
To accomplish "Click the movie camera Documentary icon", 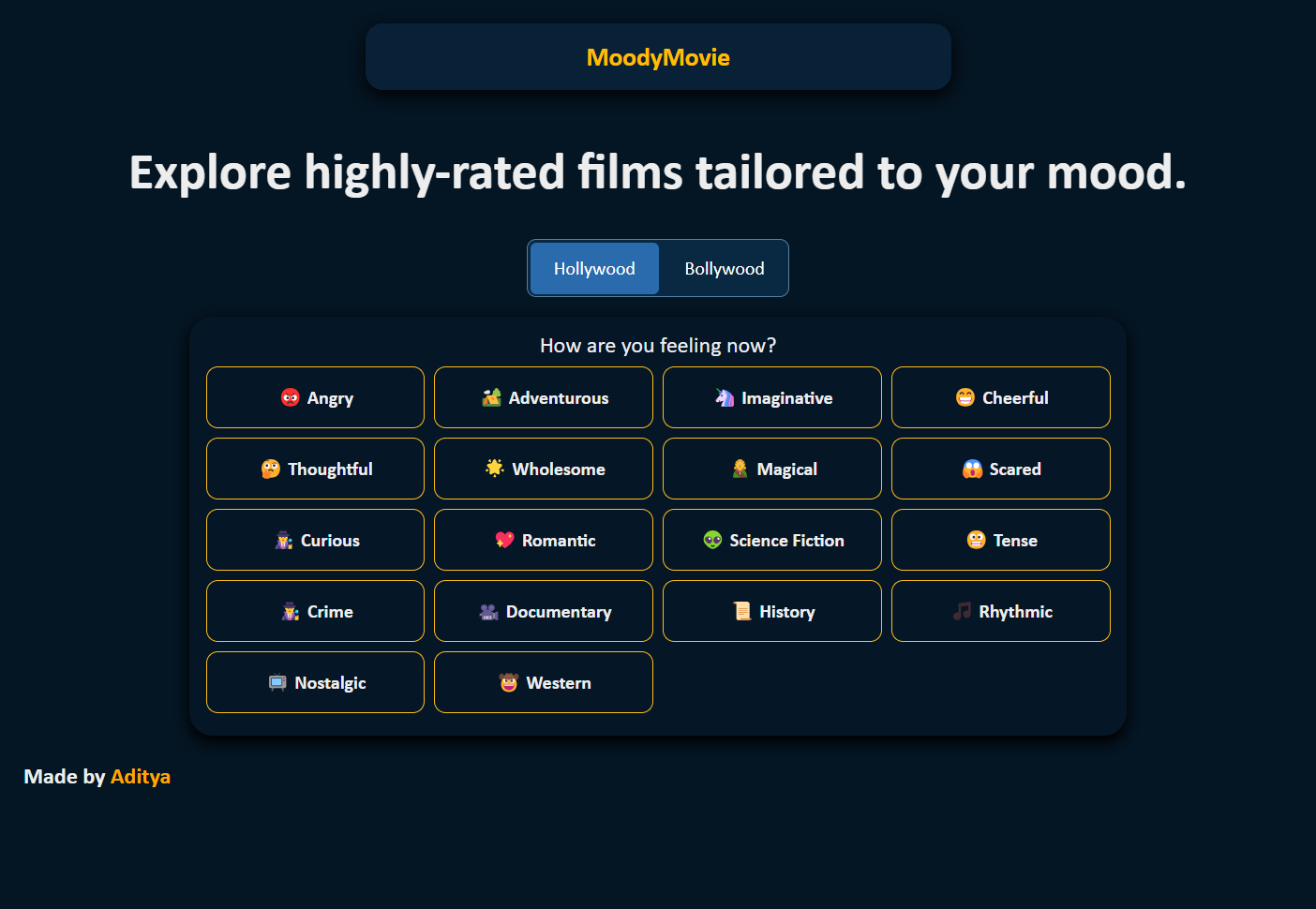I will [489, 612].
